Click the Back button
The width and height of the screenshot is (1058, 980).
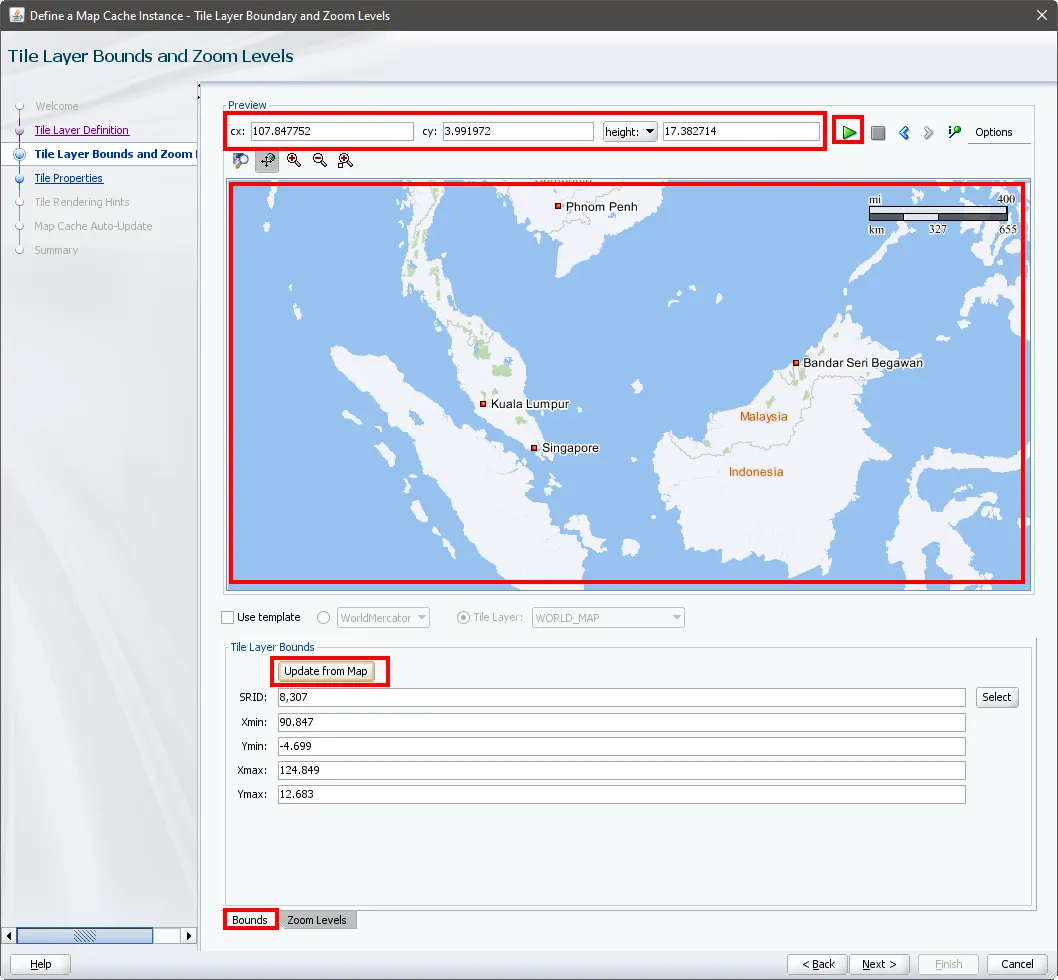tap(818, 964)
